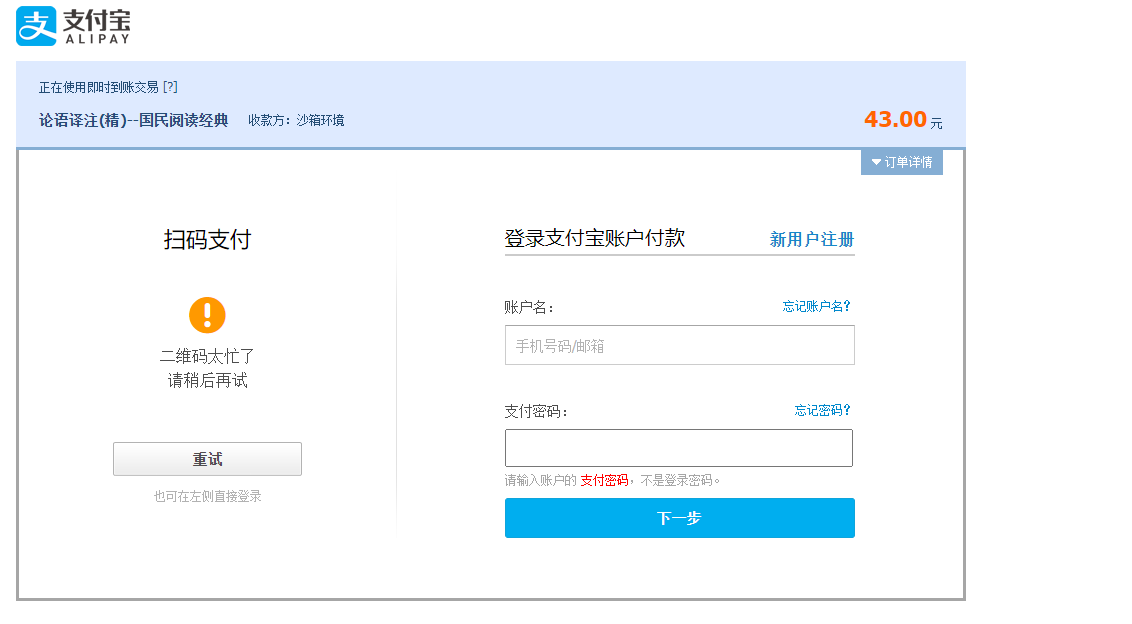Click the blue 下一步 next button
This screenshot has height=624, width=1132.
(x=679, y=518)
